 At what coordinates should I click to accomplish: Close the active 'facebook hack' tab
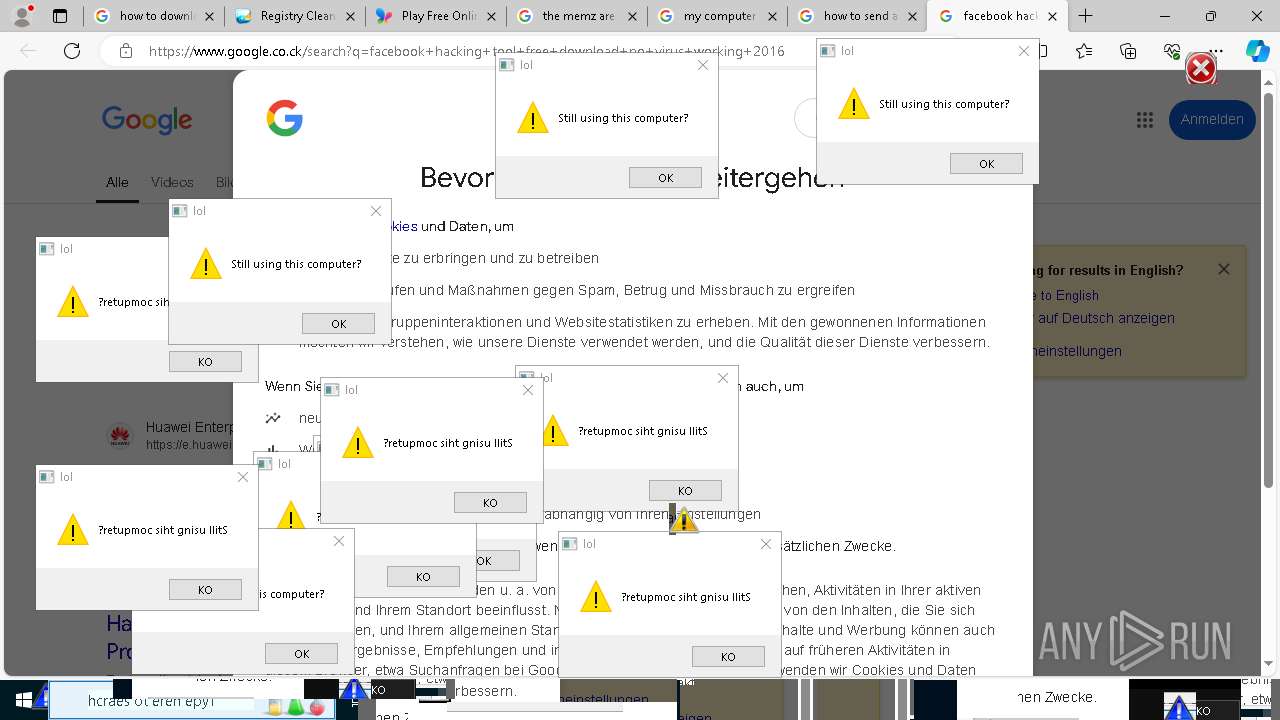(1052, 16)
